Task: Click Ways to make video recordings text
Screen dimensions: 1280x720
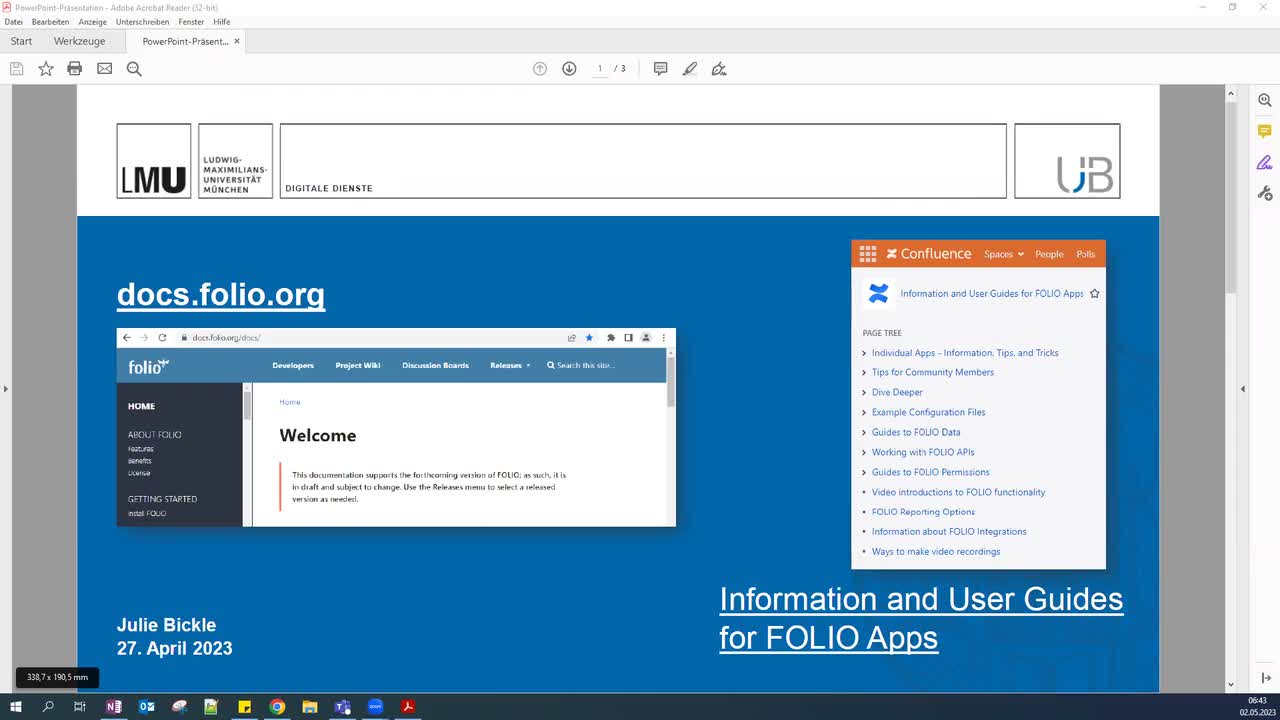Action: [x=936, y=552]
